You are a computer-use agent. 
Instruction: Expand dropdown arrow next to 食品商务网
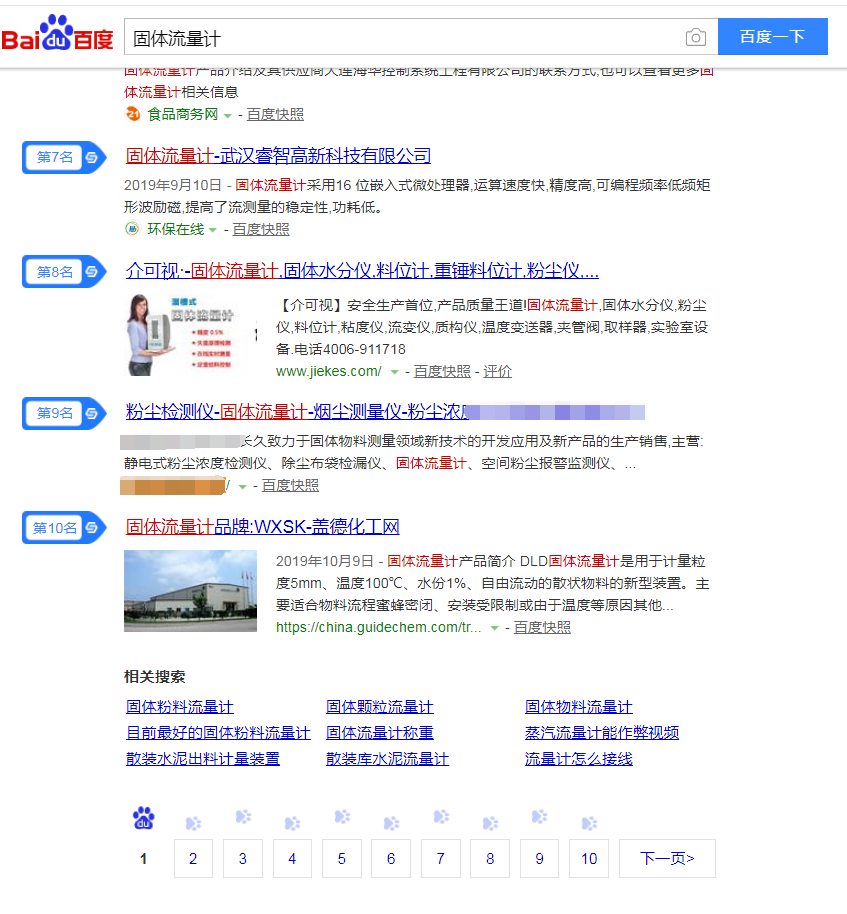227,115
